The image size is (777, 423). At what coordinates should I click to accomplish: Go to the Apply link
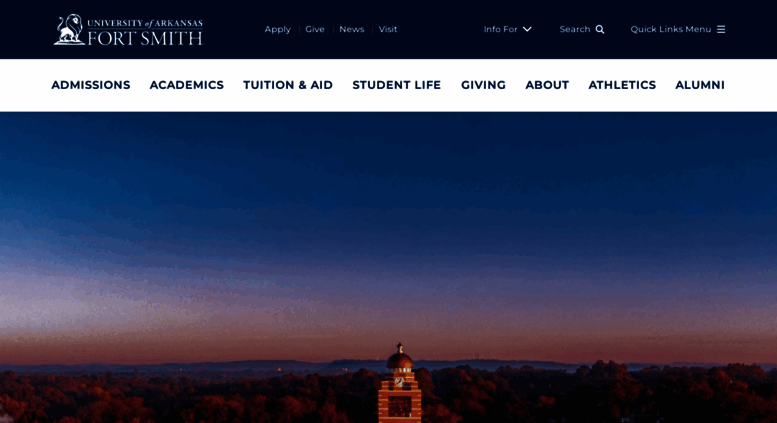click(x=278, y=29)
